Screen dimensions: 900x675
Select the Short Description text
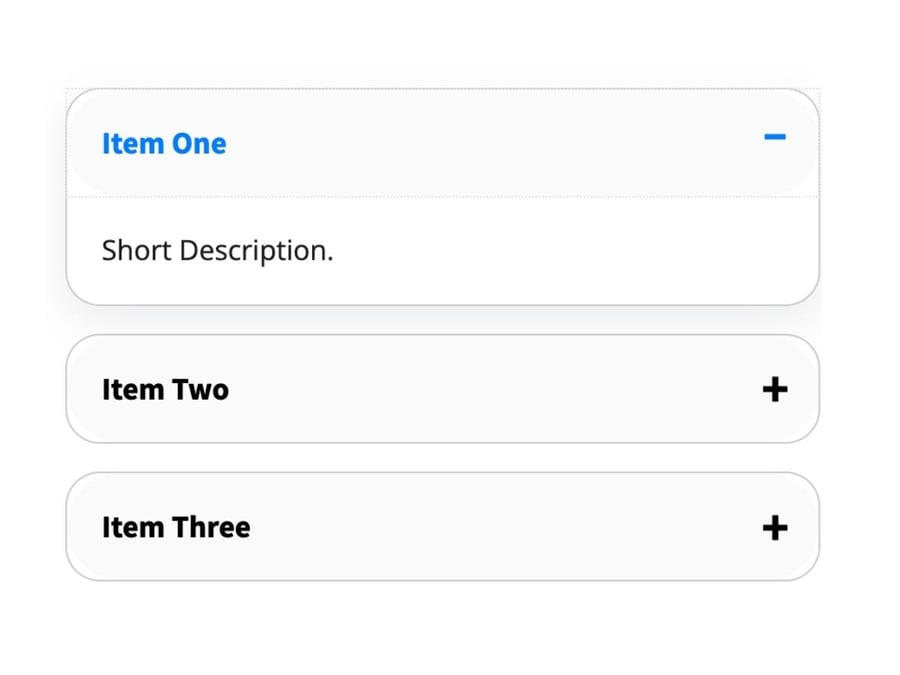click(x=217, y=250)
